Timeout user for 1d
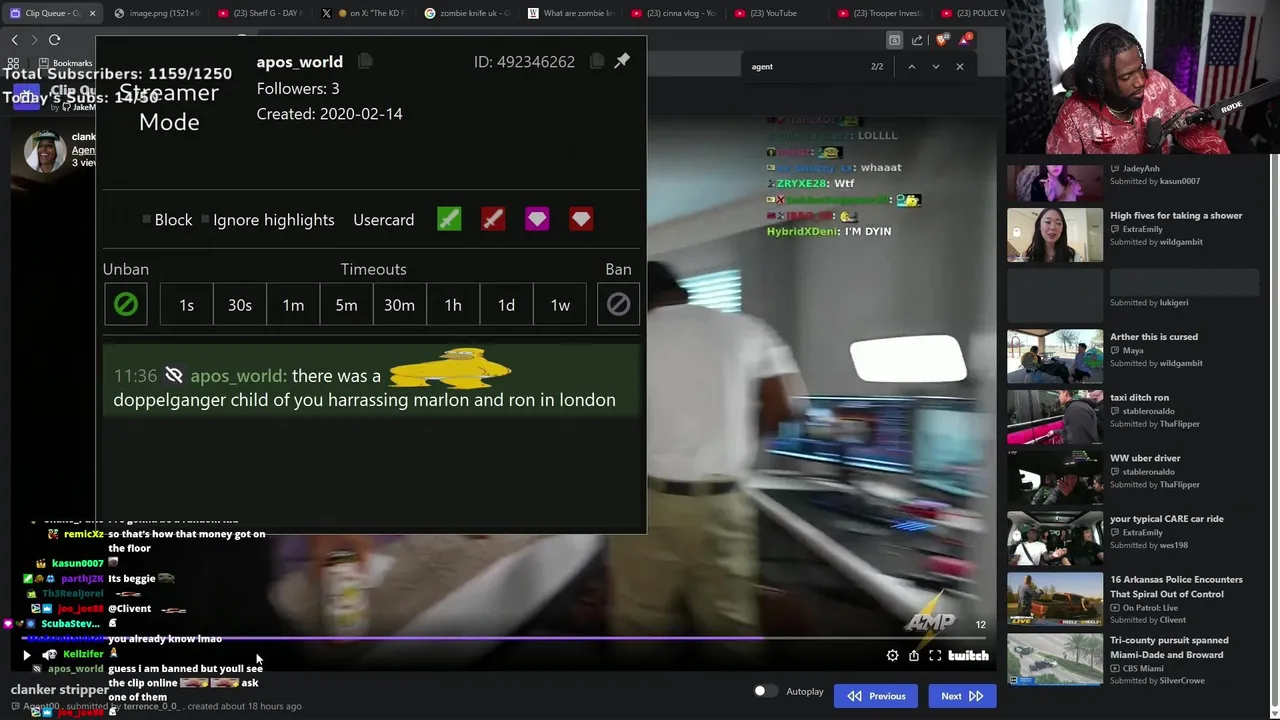1280x720 pixels. (x=506, y=305)
